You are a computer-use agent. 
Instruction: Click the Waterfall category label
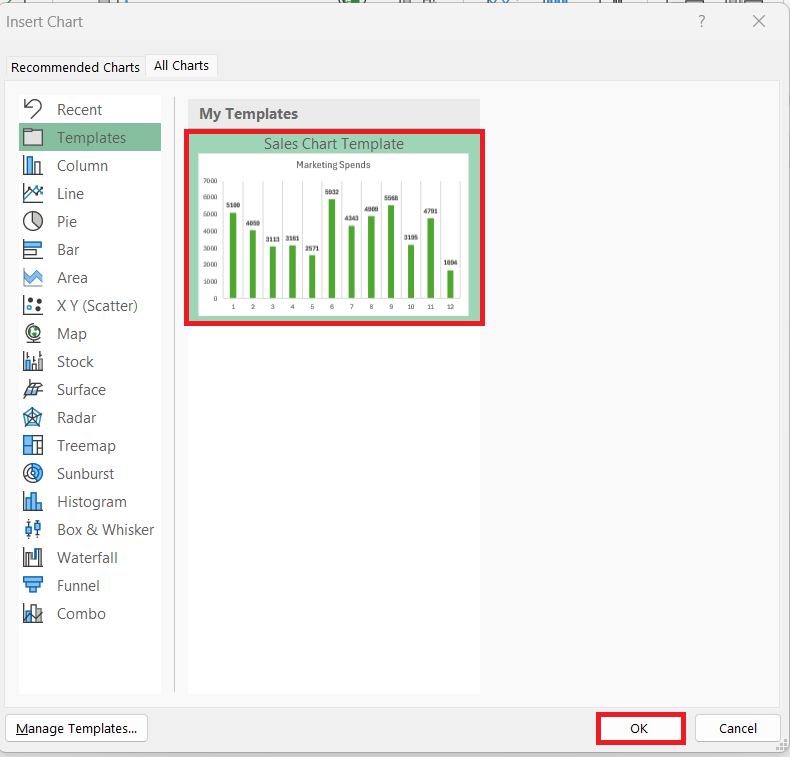point(87,558)
